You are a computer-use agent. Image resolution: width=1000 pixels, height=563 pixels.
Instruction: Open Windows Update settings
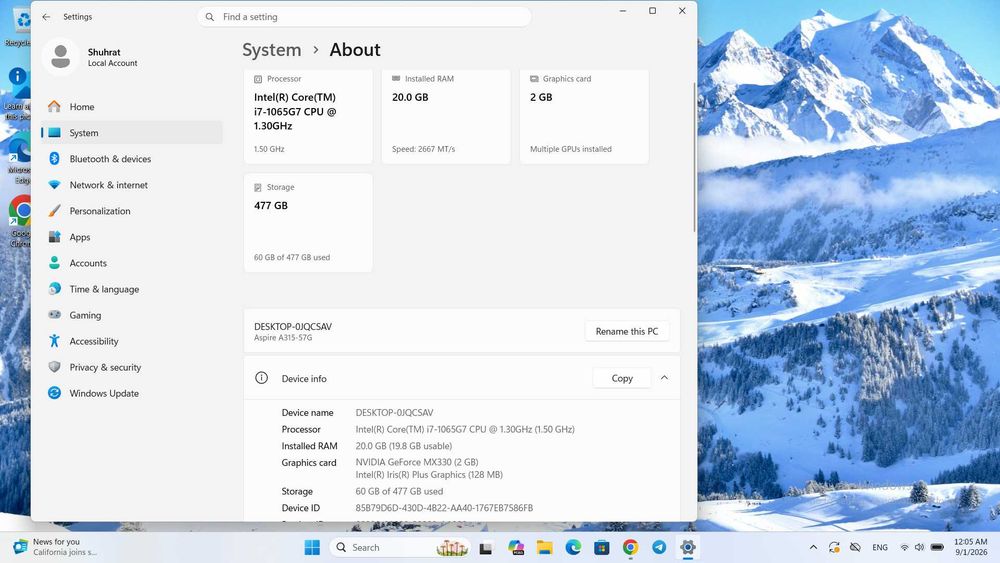click(132, 393)
